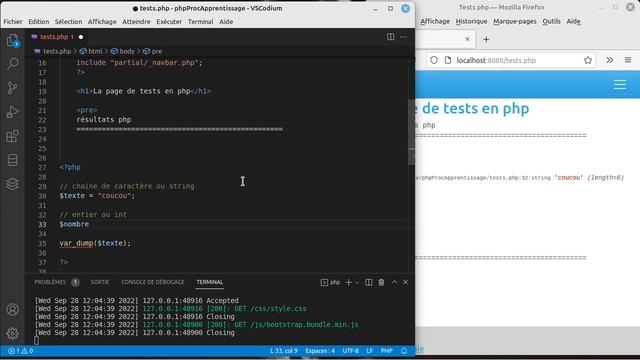Maximize the terminal panel with chevron up

coord(394,282)
